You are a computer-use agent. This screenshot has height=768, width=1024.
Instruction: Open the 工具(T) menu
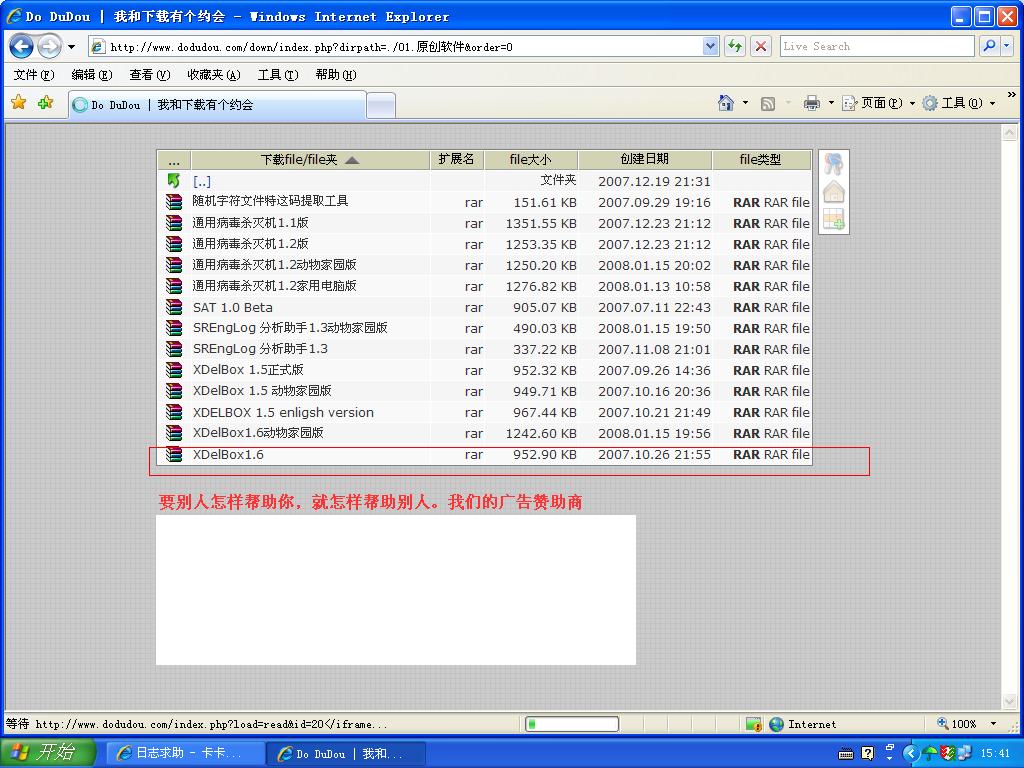click(278, 75)
